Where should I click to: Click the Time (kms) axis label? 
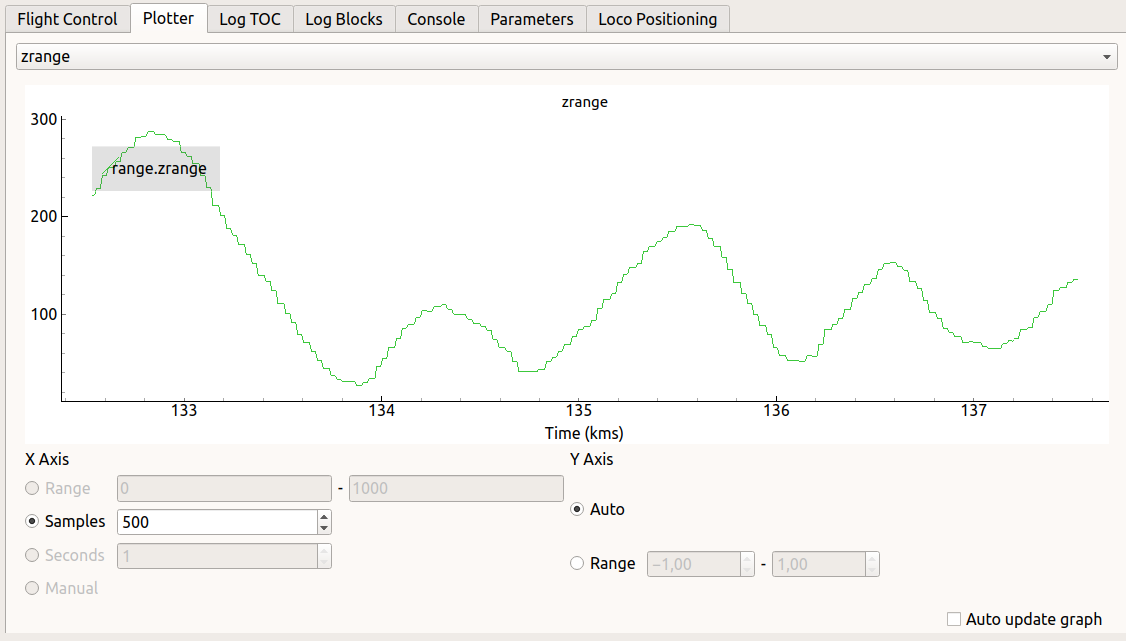coord(584,433)
